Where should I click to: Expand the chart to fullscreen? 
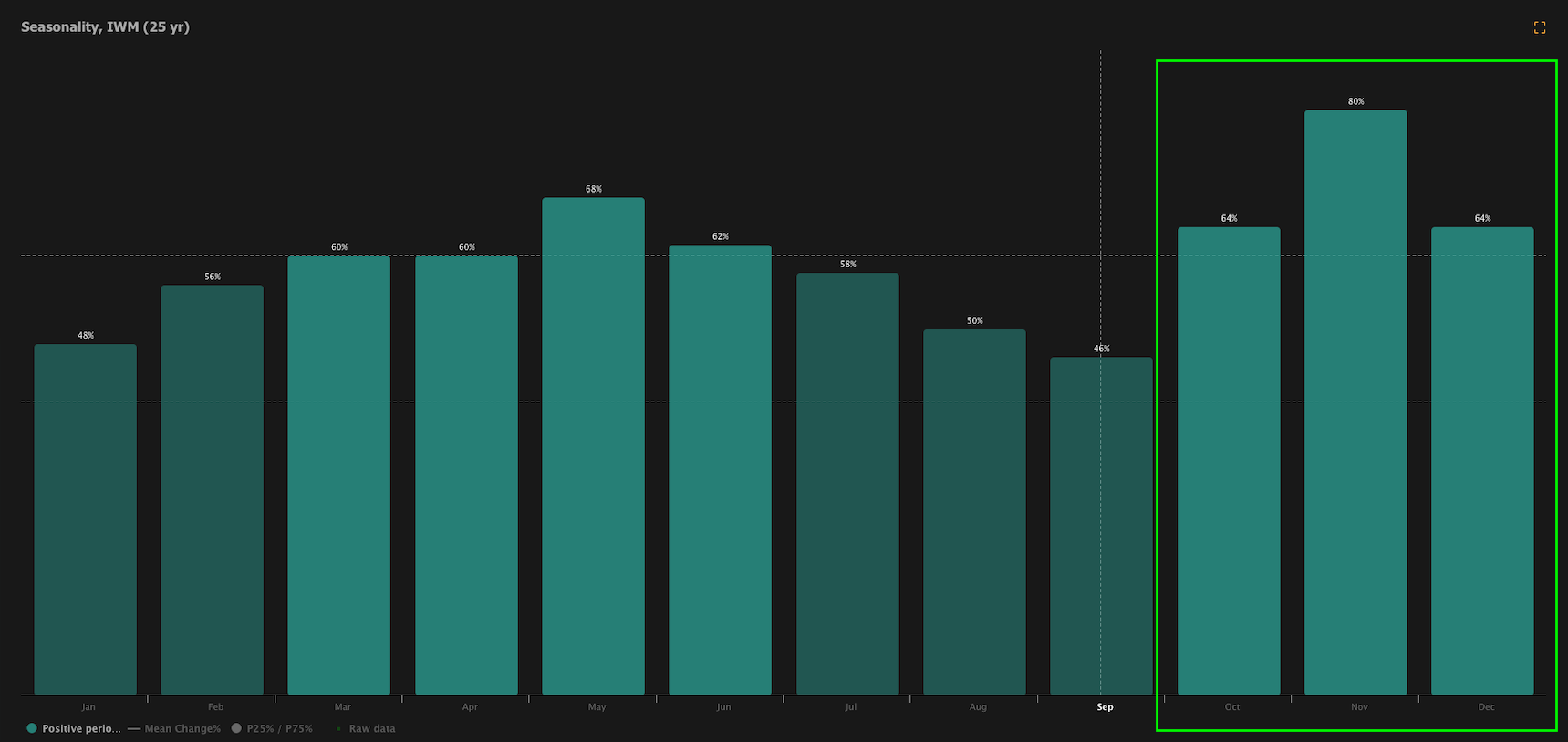[1540, 27]
